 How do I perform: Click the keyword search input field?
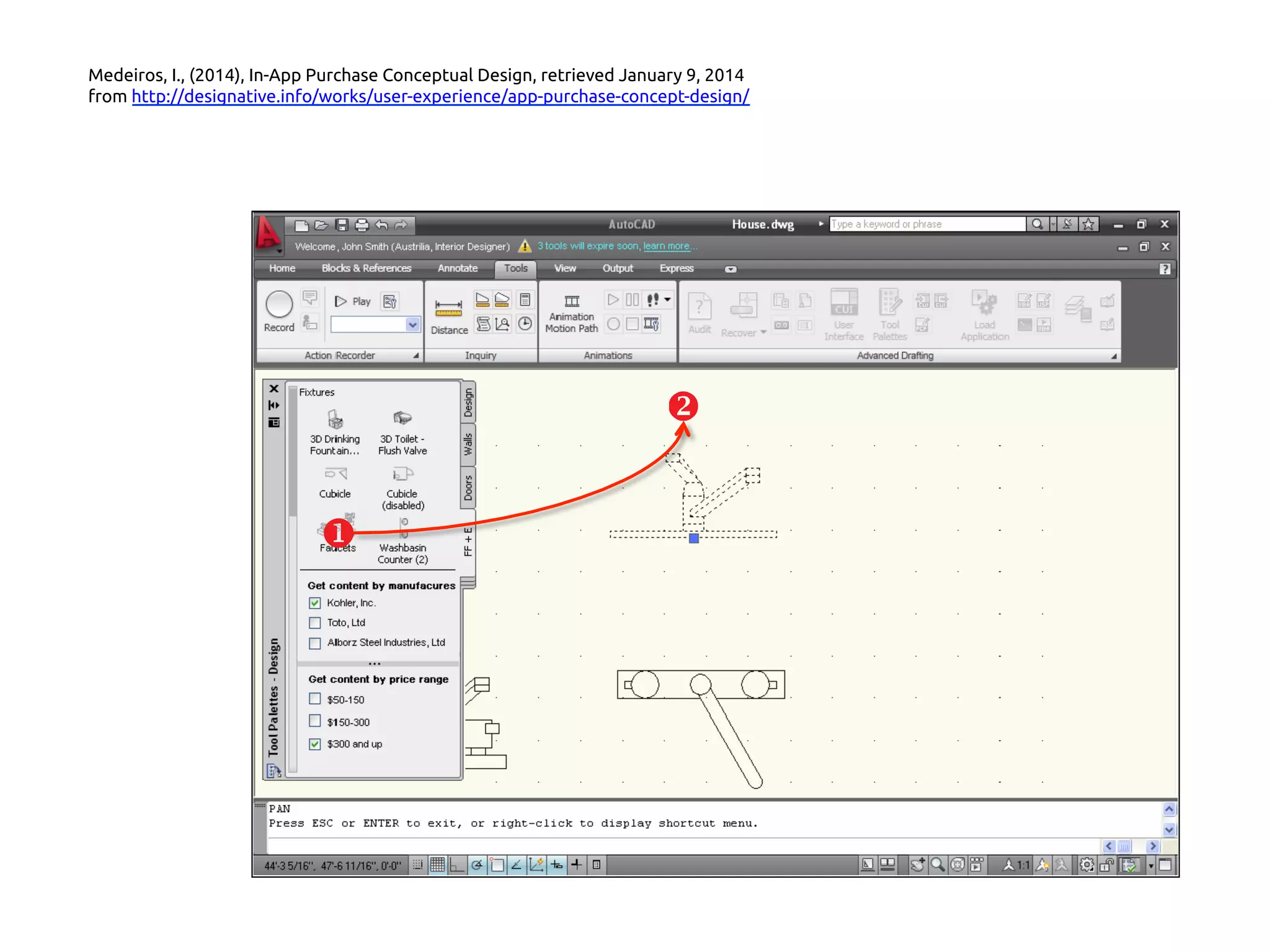[926, 224]
